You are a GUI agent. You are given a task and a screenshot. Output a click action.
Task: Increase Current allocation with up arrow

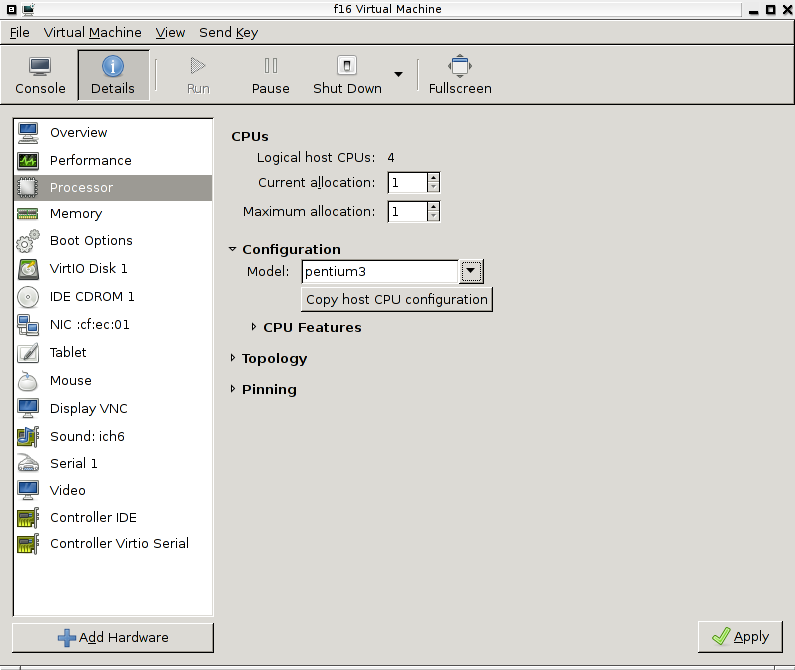click(433, 178)
